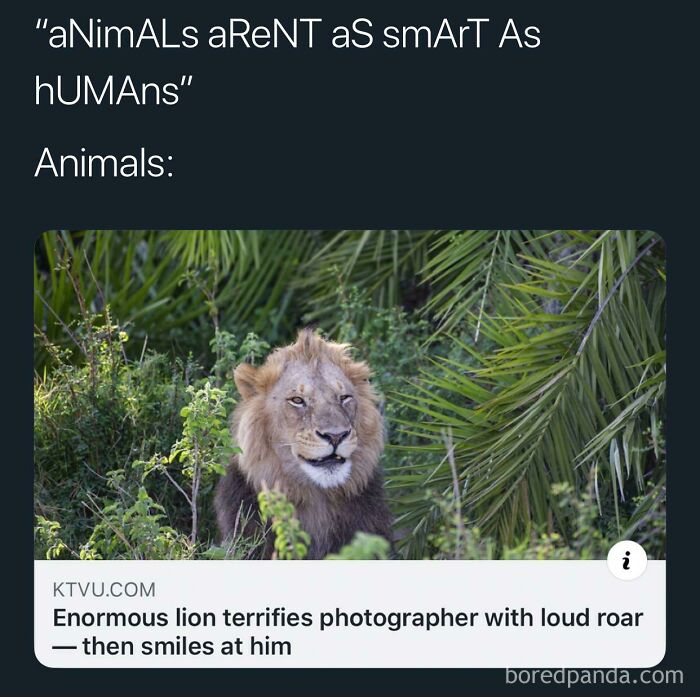Click the lion's open eye
Screen dimensions: 700x697
[296, 401]
